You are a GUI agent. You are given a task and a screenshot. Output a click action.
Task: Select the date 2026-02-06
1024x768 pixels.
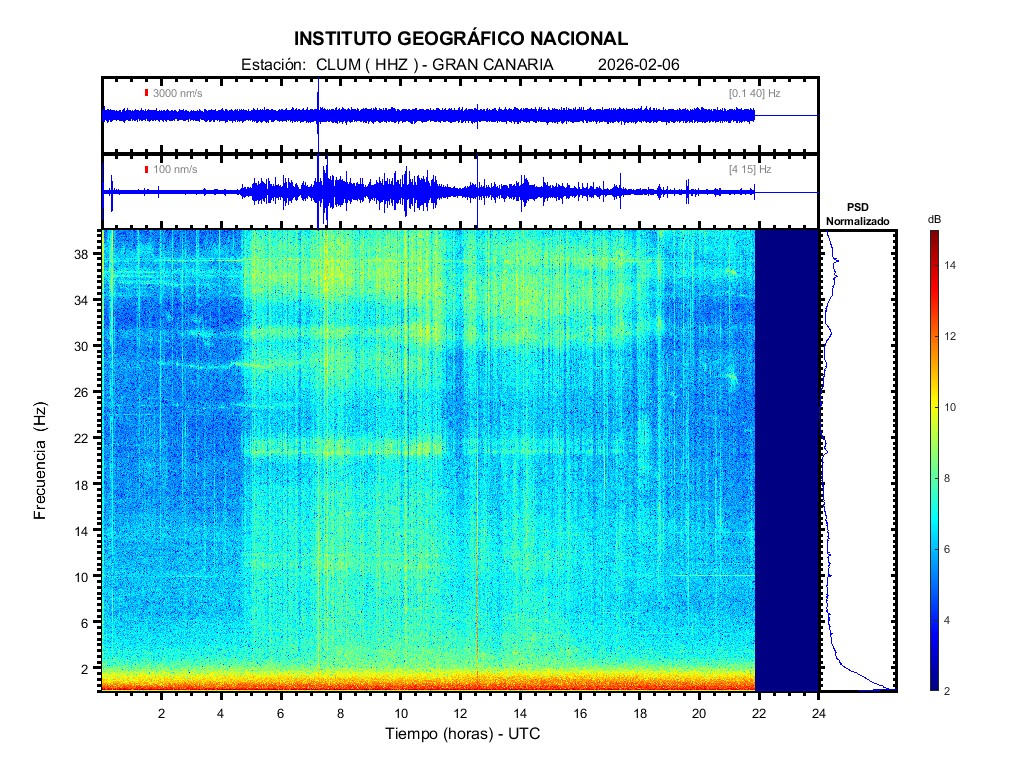coord(638,64)
